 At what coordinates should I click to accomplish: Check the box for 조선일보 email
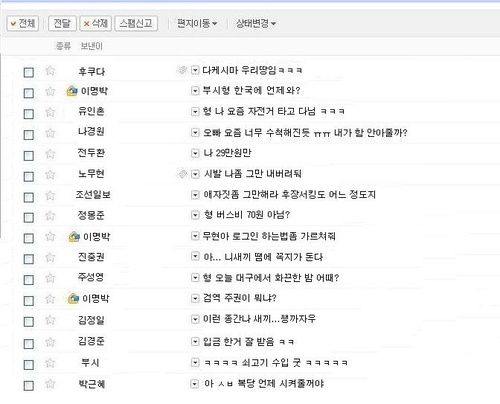pos(29,197)
